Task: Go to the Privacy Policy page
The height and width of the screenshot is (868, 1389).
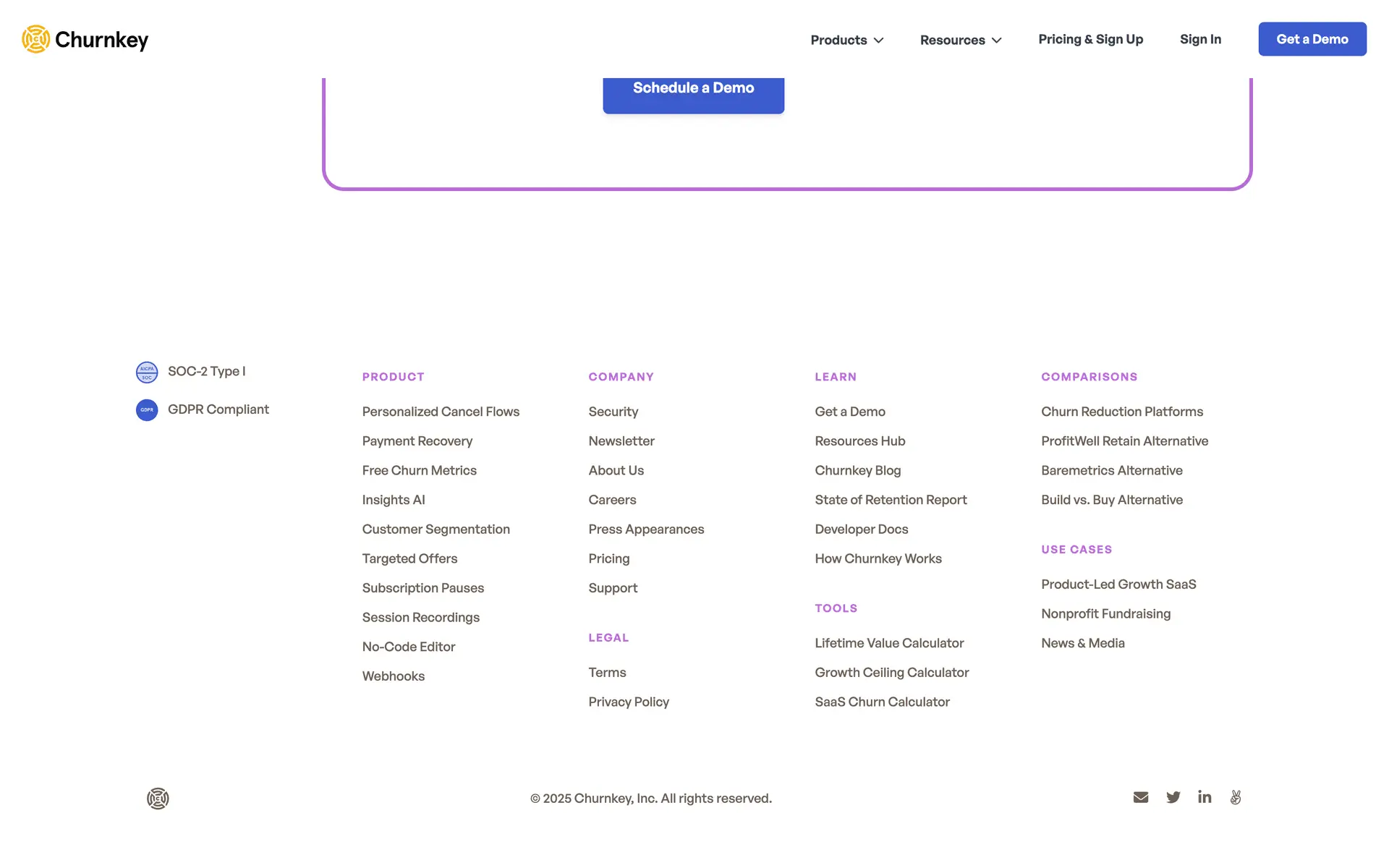Action: [628, 702]
